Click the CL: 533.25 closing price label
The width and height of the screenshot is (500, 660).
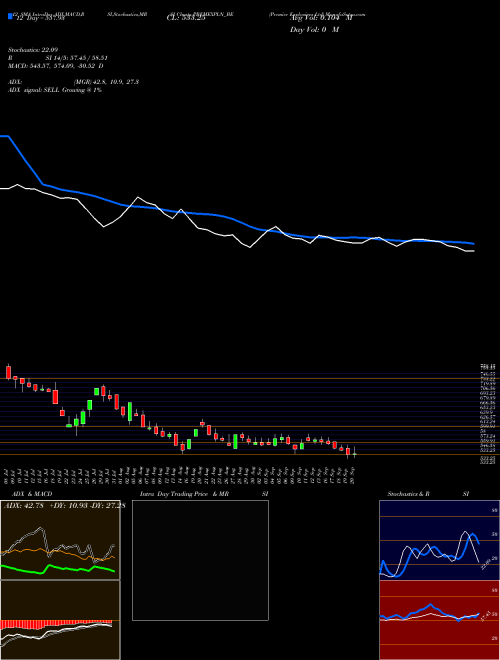pos(186,18)
